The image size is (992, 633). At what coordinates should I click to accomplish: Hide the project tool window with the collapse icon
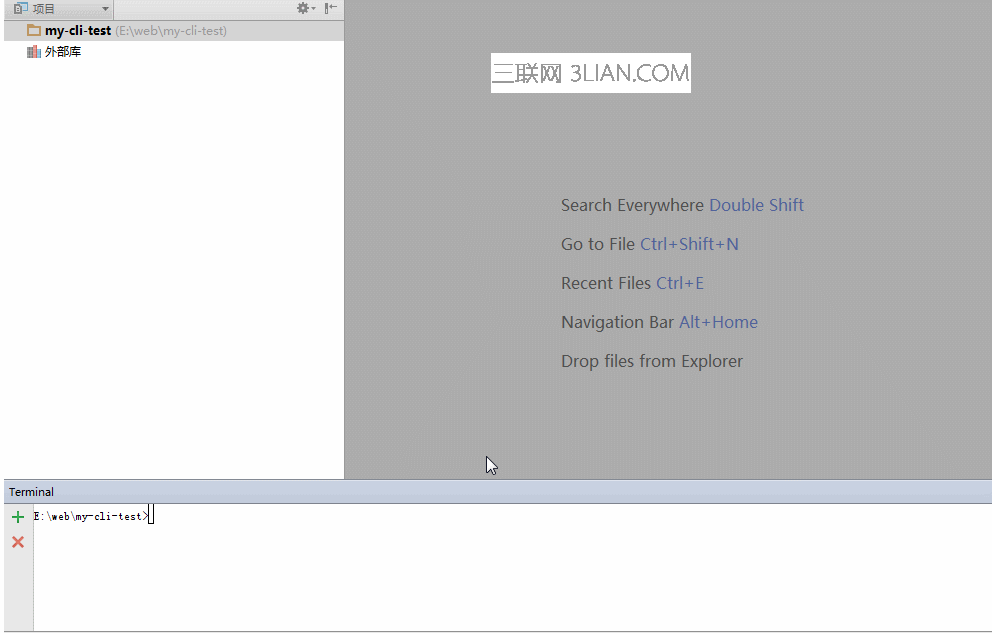pyautogui.click(x=330, y=8)
